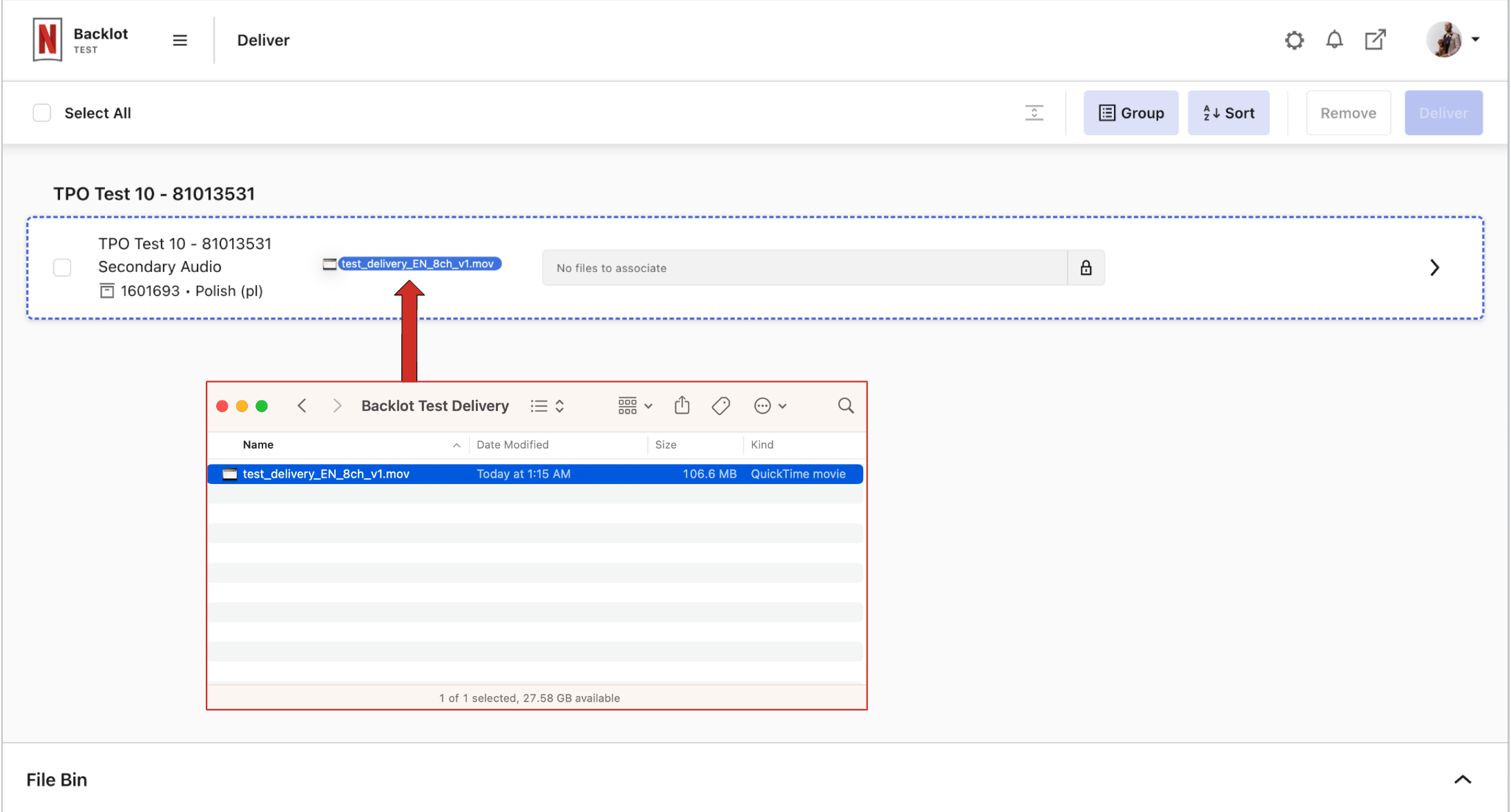This screenshot has width=1511, height=812.
Task: Click the lock icon on the file field
Action: coord(1086,268)
